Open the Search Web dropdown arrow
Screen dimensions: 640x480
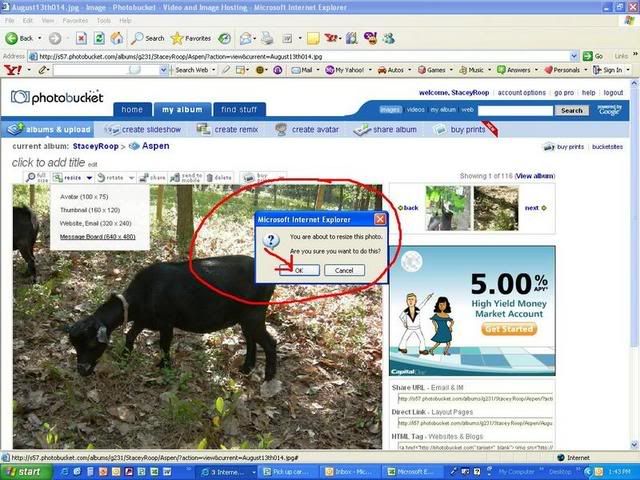(213, 70)
